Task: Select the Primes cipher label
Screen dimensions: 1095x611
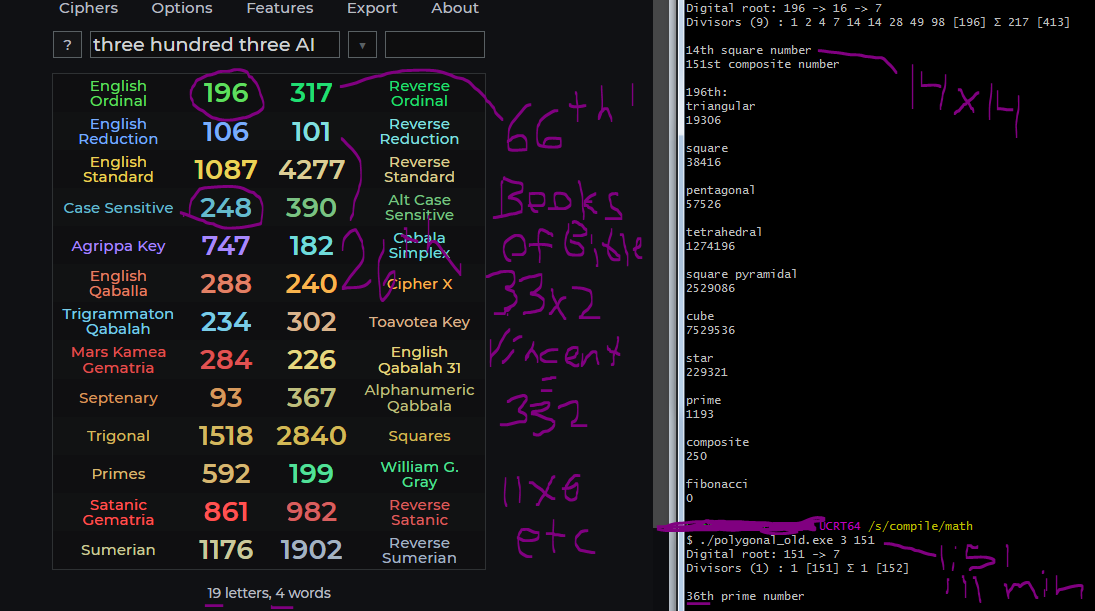Action: pos(118,474)
